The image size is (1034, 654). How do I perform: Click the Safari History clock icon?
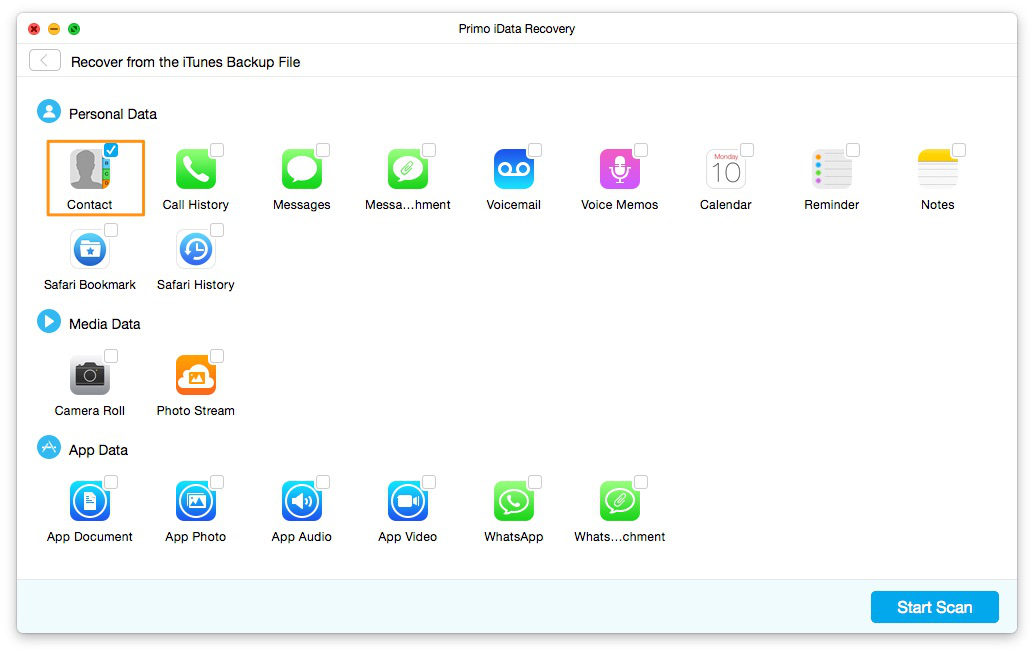(x=196, y=249)
